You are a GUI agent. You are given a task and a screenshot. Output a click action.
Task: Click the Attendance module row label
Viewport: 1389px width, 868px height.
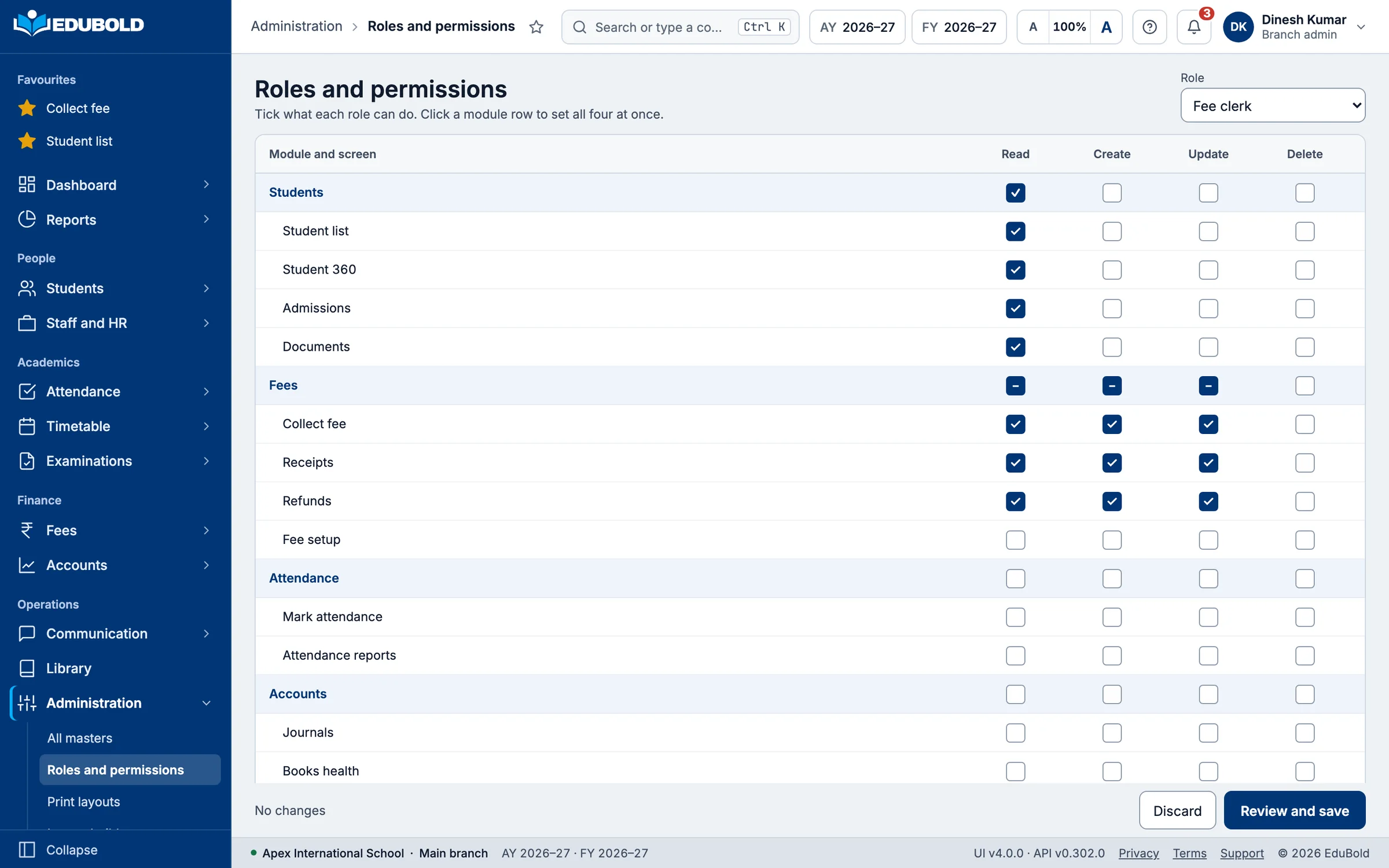(304, 578)
